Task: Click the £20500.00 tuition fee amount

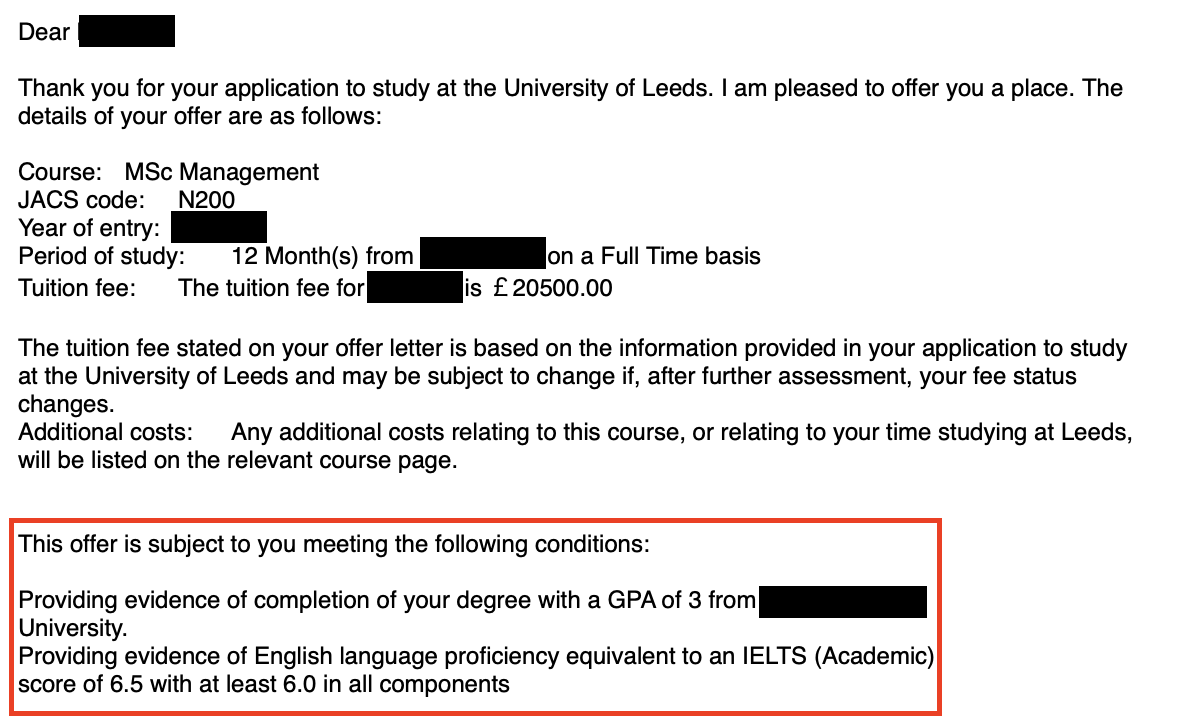Action: coord(552,288)
